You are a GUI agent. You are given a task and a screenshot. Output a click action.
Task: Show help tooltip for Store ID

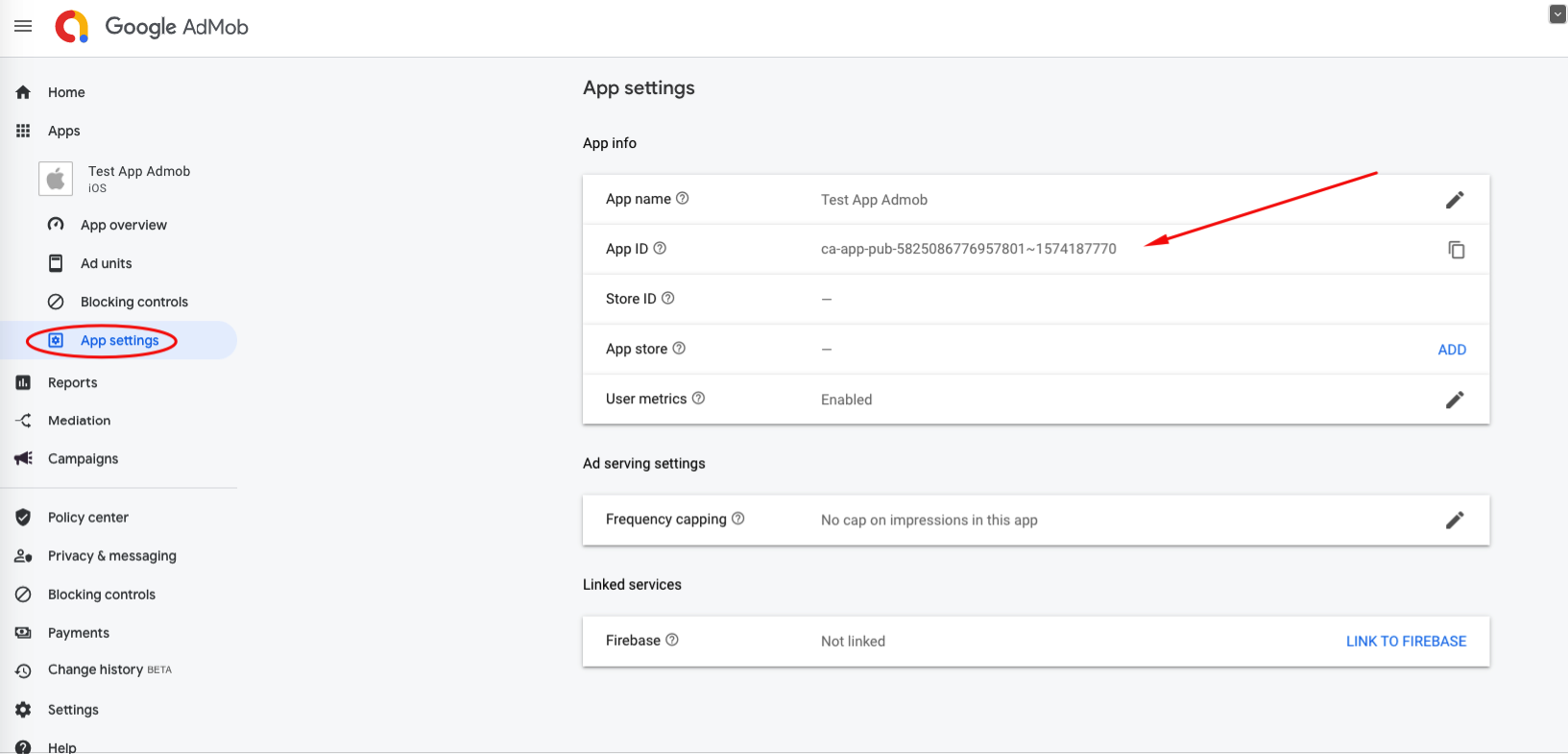(x=668, y=299)
